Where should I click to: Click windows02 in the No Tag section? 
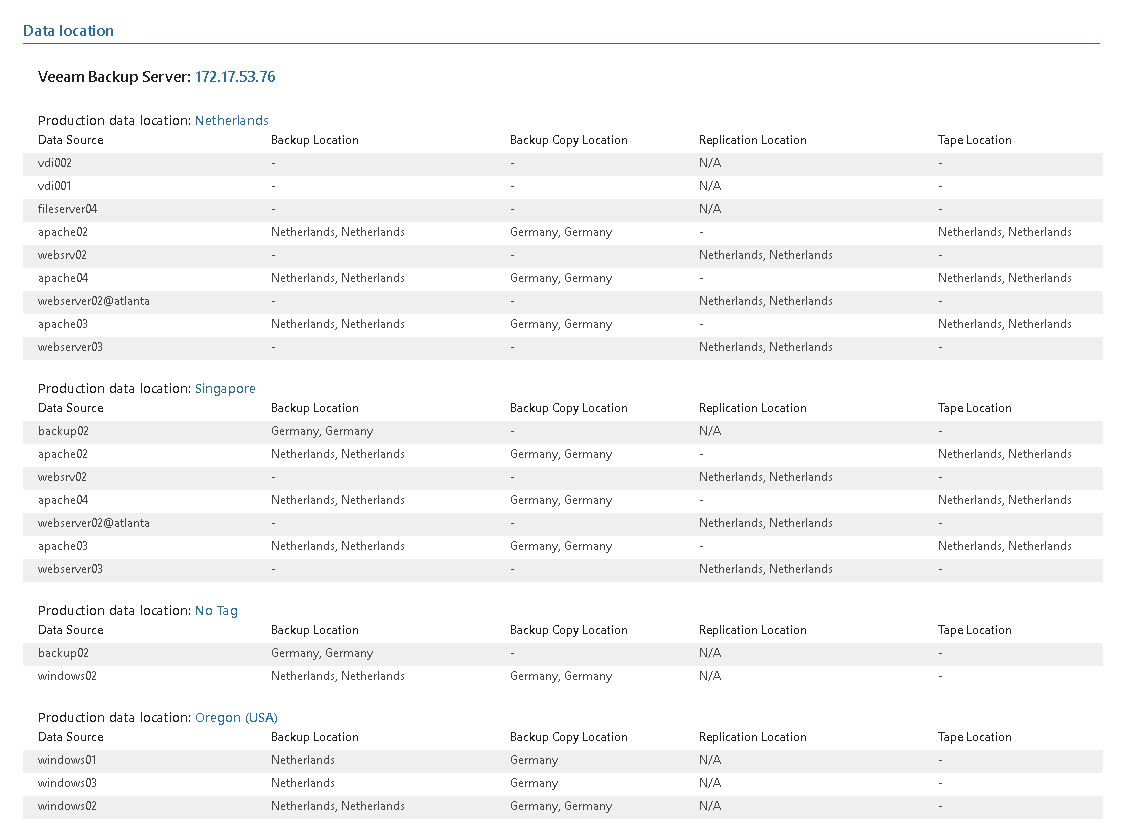67,676
